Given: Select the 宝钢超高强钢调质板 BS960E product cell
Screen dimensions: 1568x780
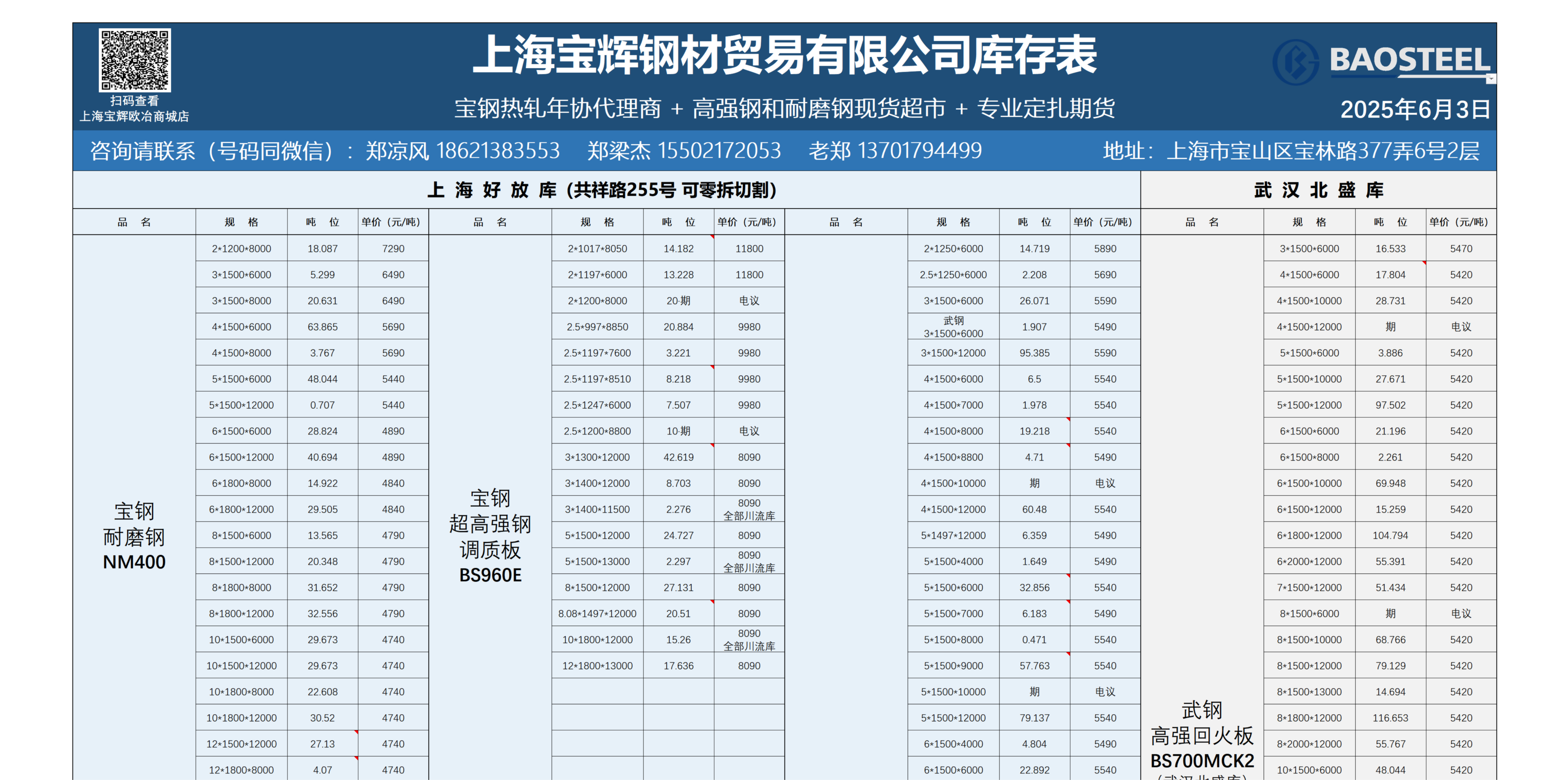Looking at the screenshot, I should point(490,536).
